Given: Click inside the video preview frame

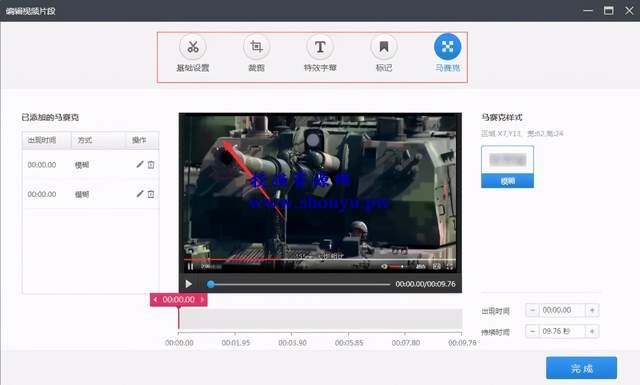Looking at the screenshot, I should point(320,192).
